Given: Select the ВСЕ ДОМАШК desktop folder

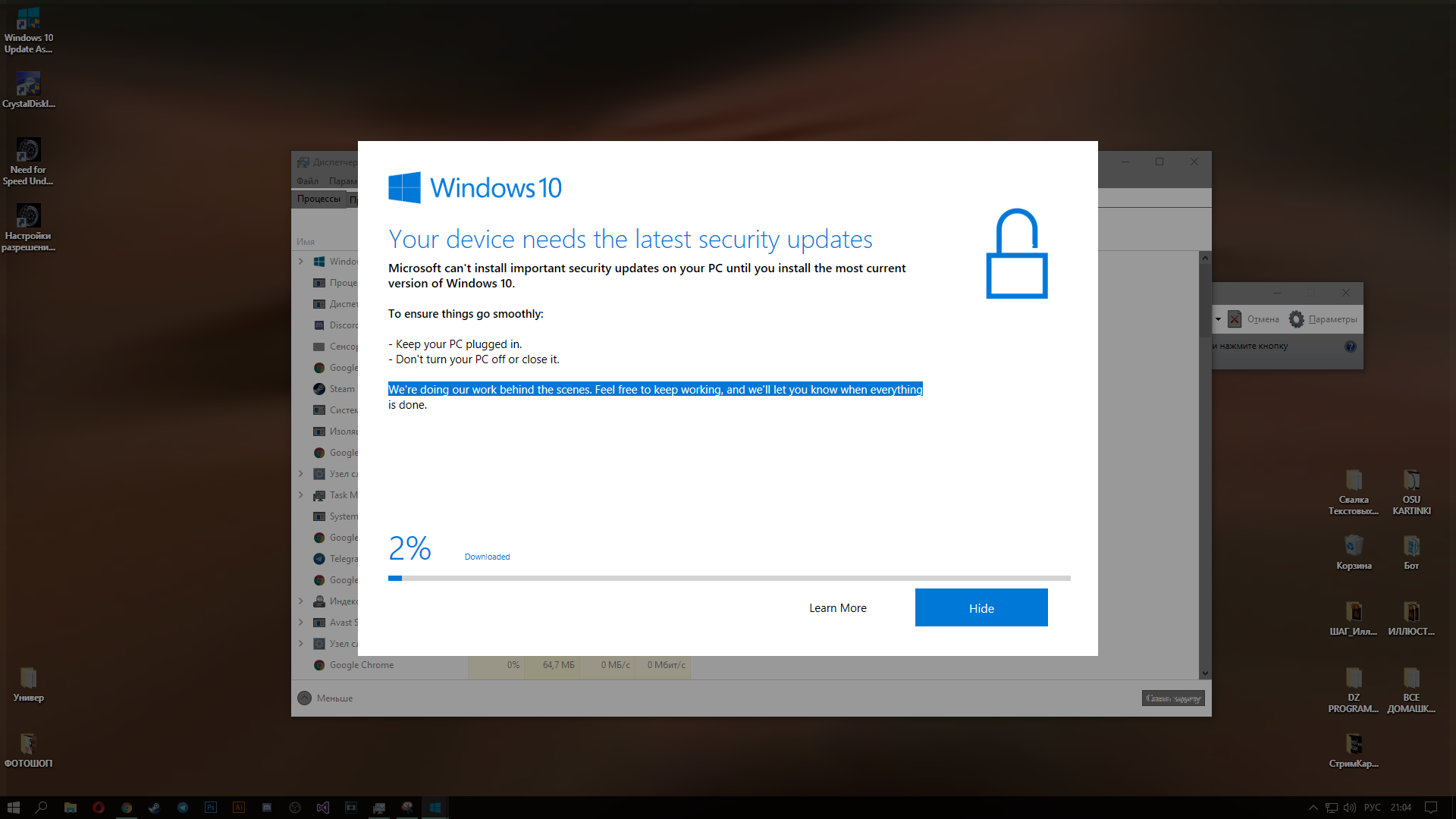Looking at the screenshot, I should (1411, 690).
